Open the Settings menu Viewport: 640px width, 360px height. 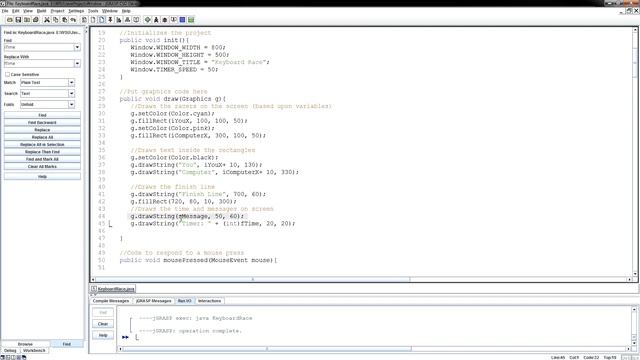click(x=76, y=11)
